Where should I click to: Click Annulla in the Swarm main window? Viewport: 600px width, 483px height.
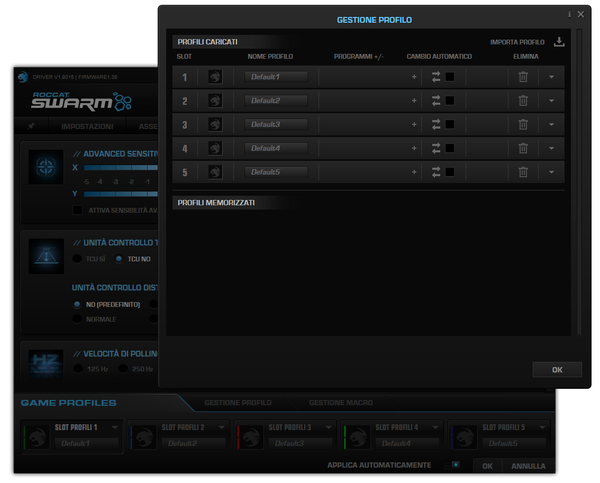coord(528,466)
